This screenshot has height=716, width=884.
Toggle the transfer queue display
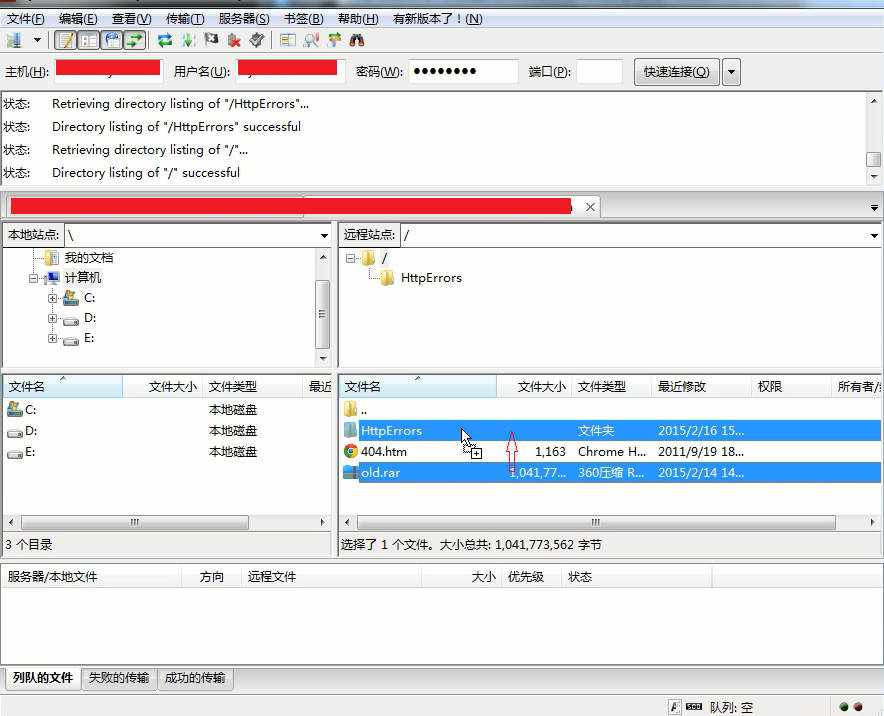pyautogui.click(x=135, y=40)
